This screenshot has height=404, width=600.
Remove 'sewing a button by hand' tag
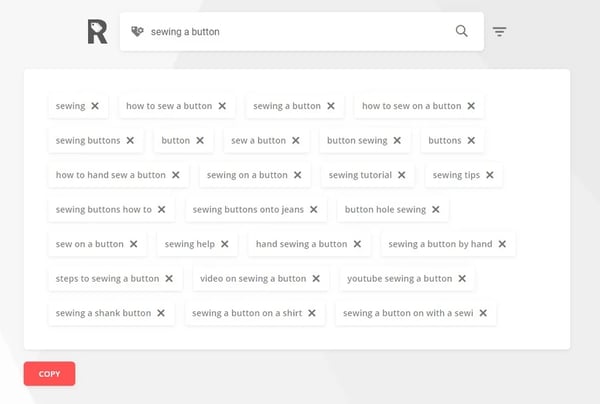click(x=502, y=244)
